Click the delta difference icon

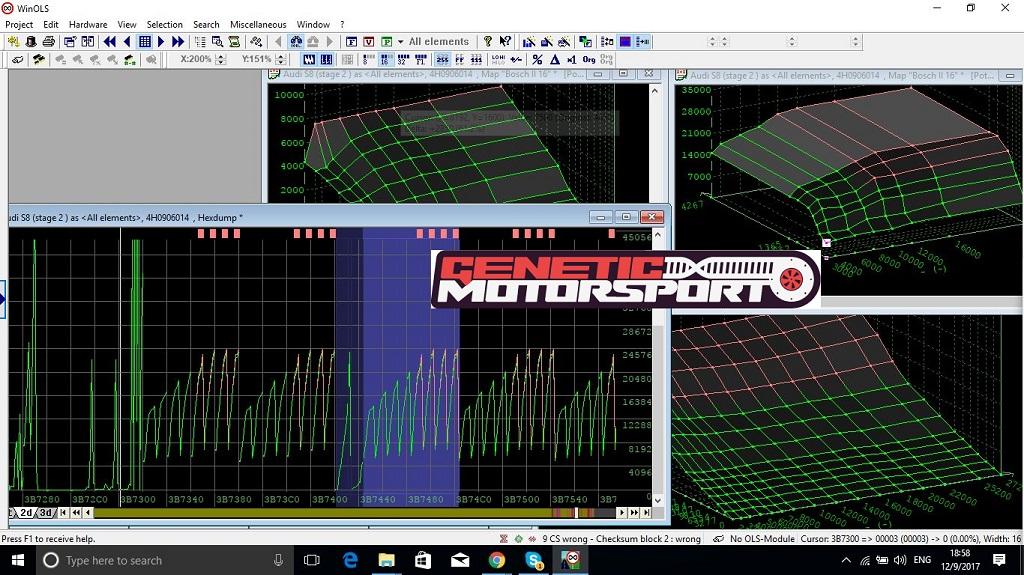(x=555, y=59)
